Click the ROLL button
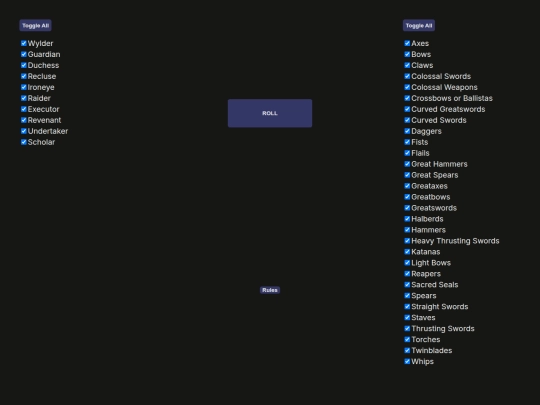The height and width of the screenshot is (405, 540). [x=270, y=113]
